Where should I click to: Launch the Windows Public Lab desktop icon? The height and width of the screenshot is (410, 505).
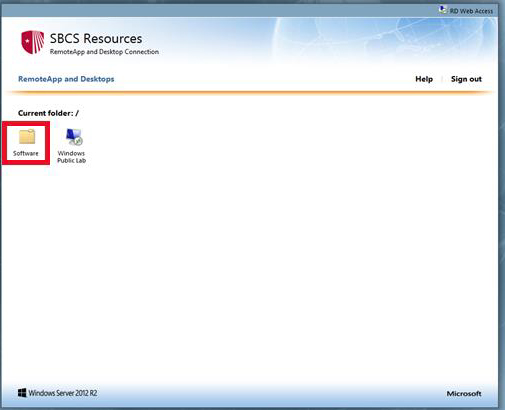pyautogui.click(x=74, y=136)
